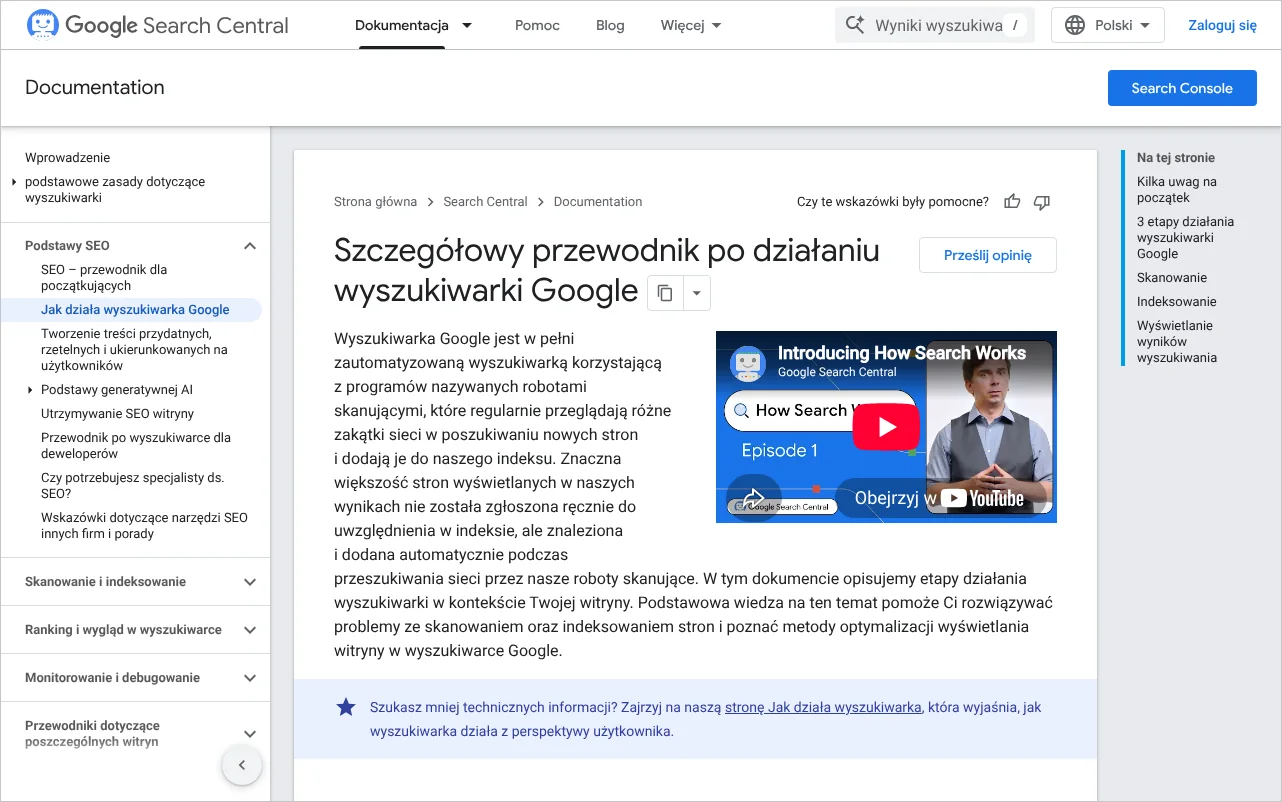Open Wprowadzenie in the sidebar
The width and height of the screenshot is (1282, 802).
(68, 158)
